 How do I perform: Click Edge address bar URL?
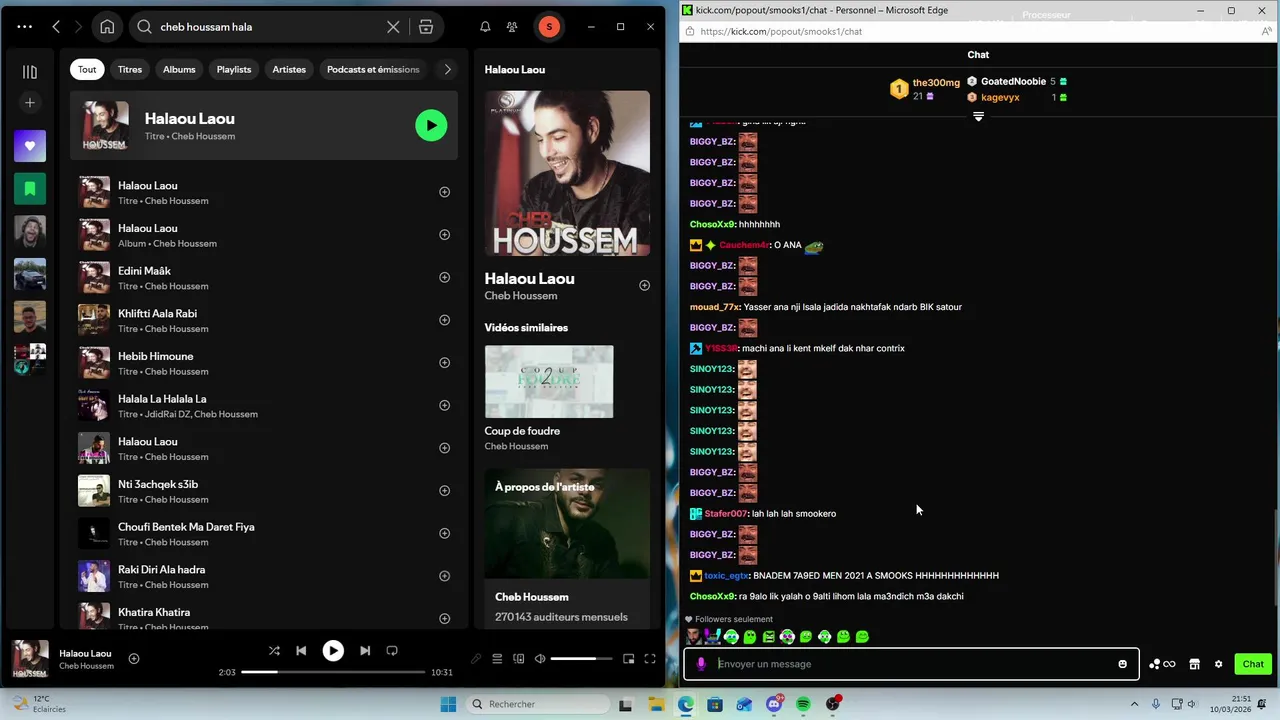click(781, 31)
